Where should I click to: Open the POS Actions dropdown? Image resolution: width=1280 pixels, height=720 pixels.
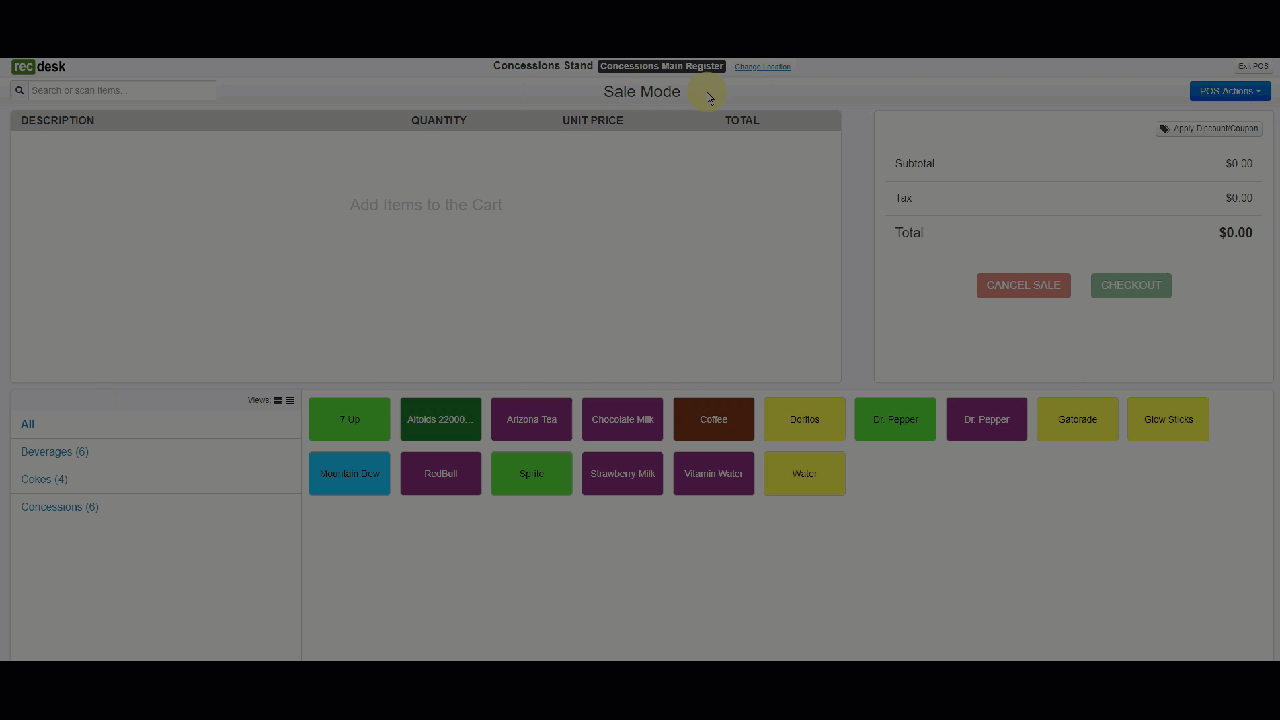click(x=1229, y=91)
